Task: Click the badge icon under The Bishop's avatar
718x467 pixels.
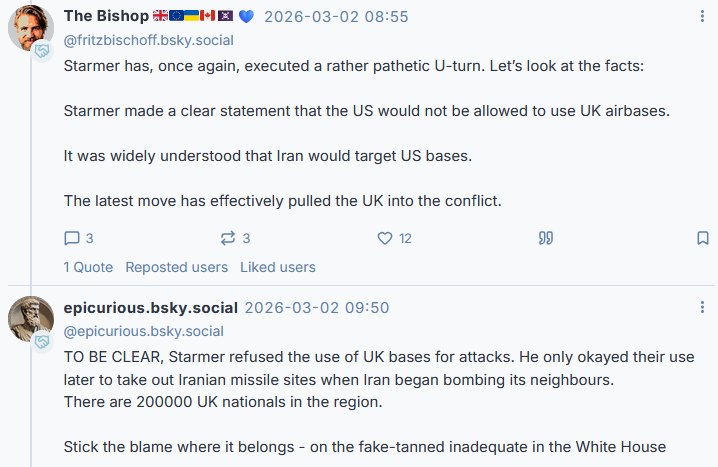Action: (x=43, y=50)
